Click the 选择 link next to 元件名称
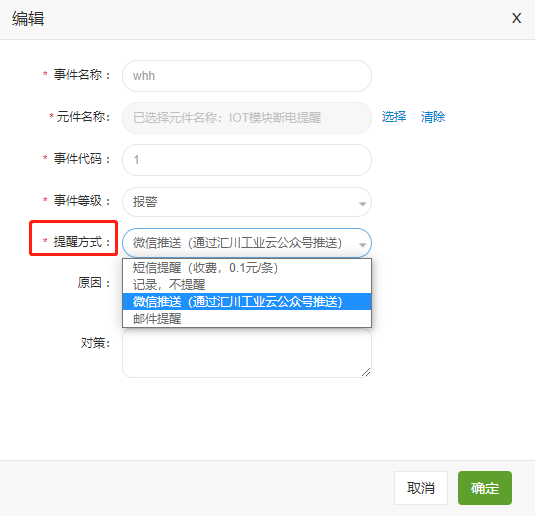Viewport: 535px width, 516px height. [394, 117]
